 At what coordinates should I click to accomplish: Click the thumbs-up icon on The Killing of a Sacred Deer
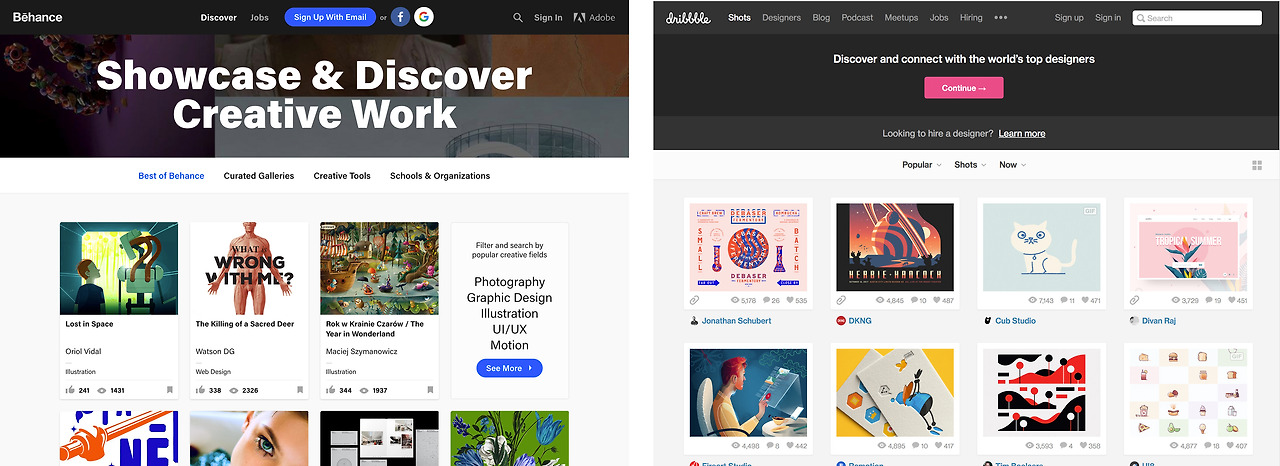pos(201,390)
